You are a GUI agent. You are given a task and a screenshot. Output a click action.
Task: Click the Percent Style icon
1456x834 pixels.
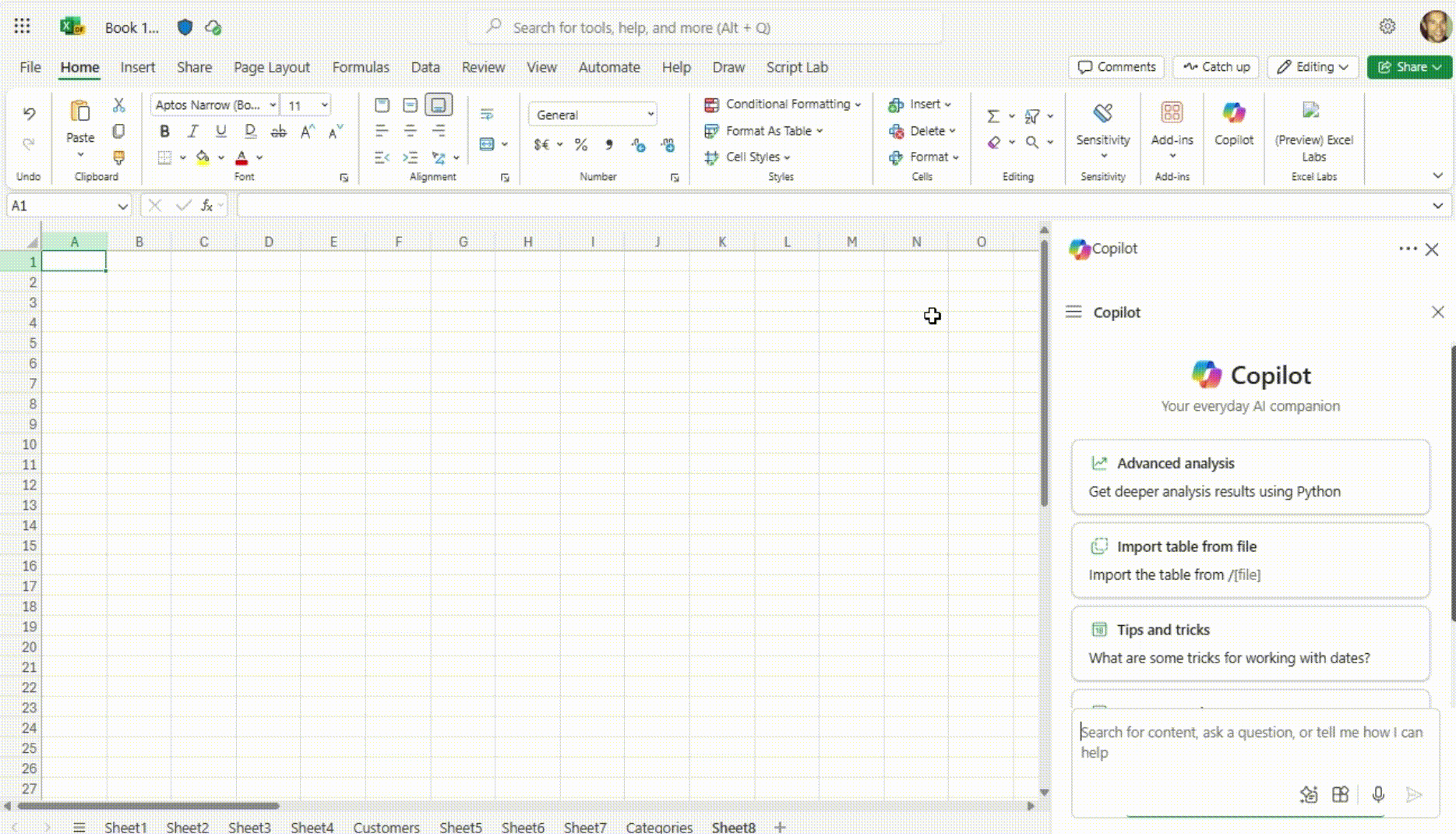click(x=580, y=145)
